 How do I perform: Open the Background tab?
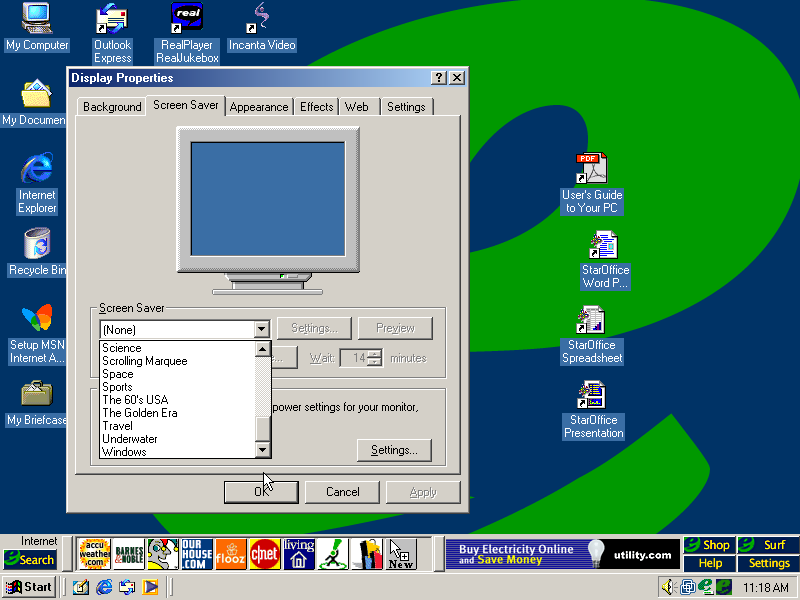coord(112,107)
